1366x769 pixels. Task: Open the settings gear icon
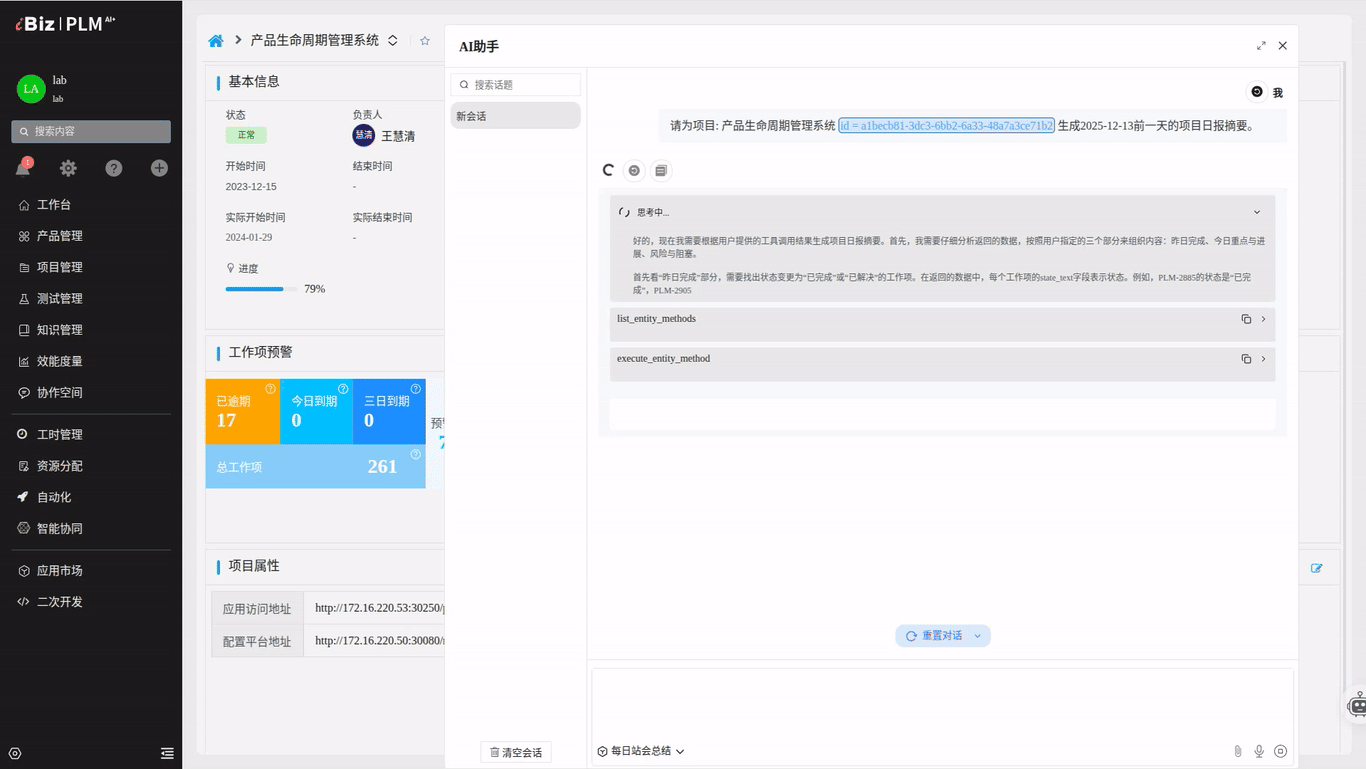[x=67, y=167]
